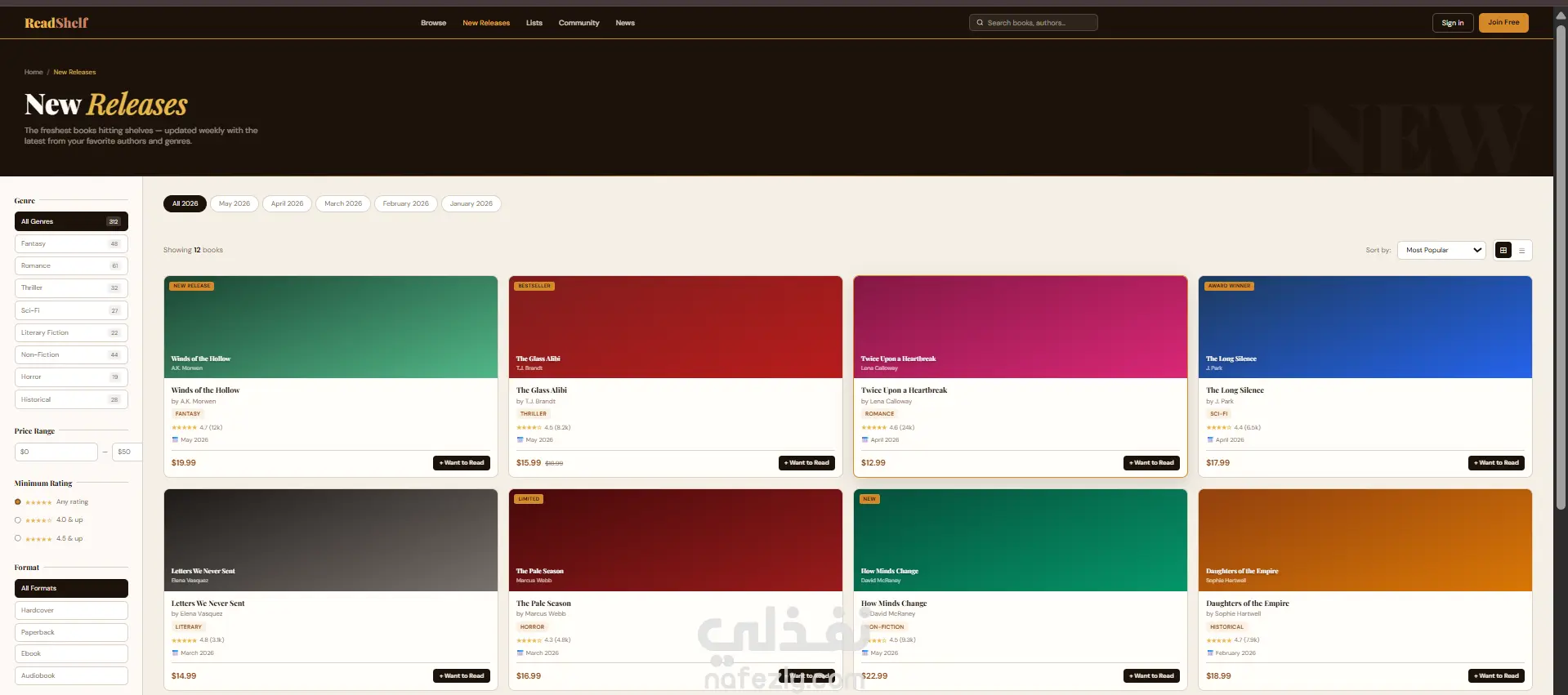Click calendar icon beside May 2026 on Winds of the Hollow

pos(175,440)
